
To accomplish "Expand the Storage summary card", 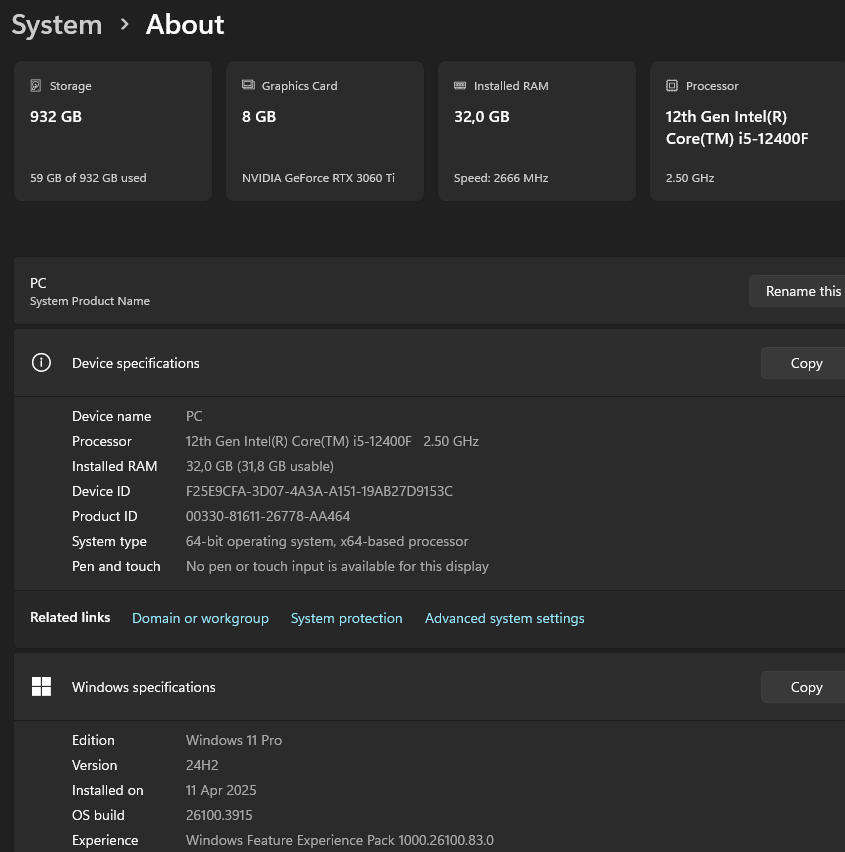I will tap(112, 130).
